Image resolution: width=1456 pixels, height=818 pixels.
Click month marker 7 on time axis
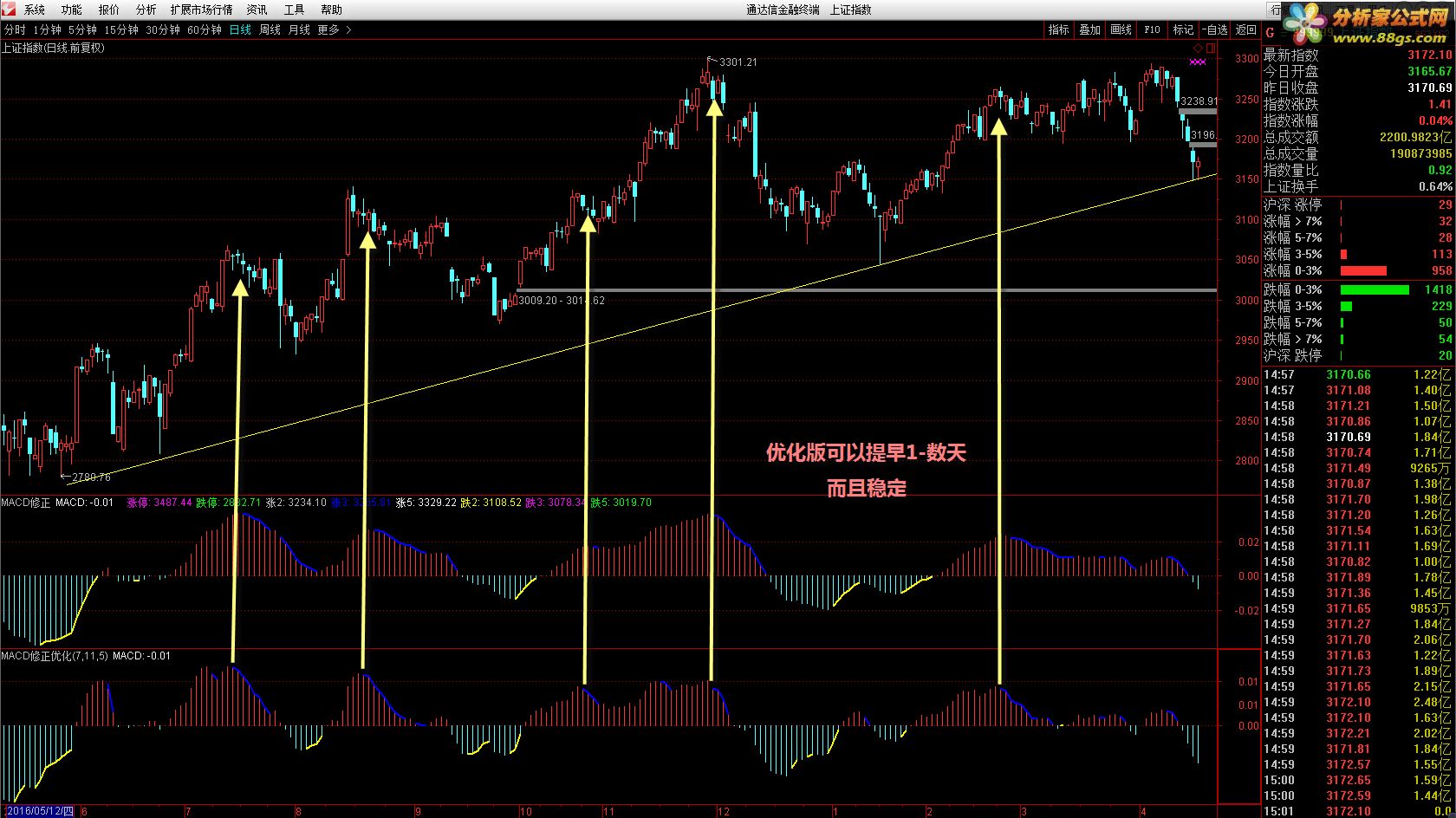[x=188, y=812]
